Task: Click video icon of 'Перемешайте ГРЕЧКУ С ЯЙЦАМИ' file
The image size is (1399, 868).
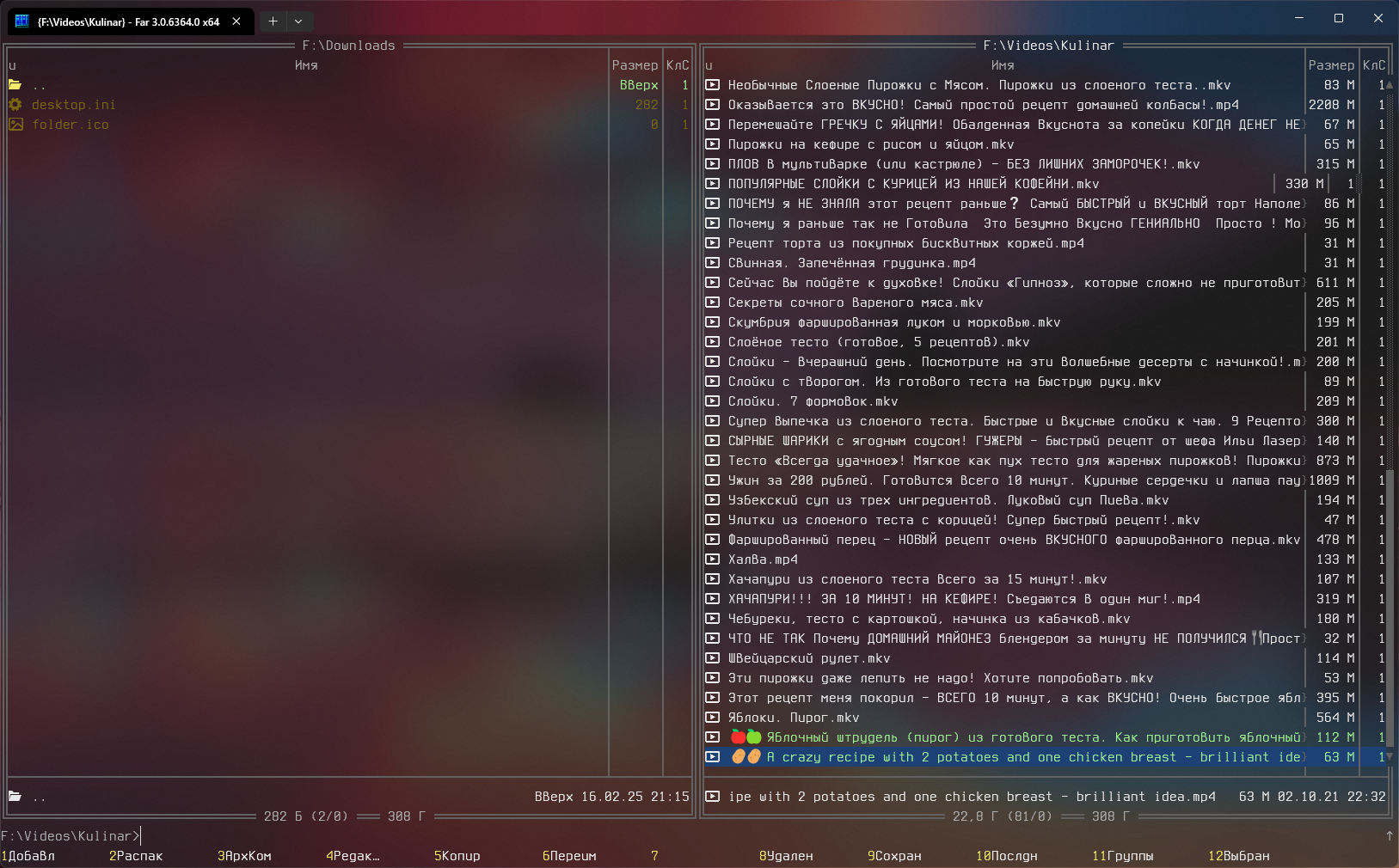Action: [712, 125]
